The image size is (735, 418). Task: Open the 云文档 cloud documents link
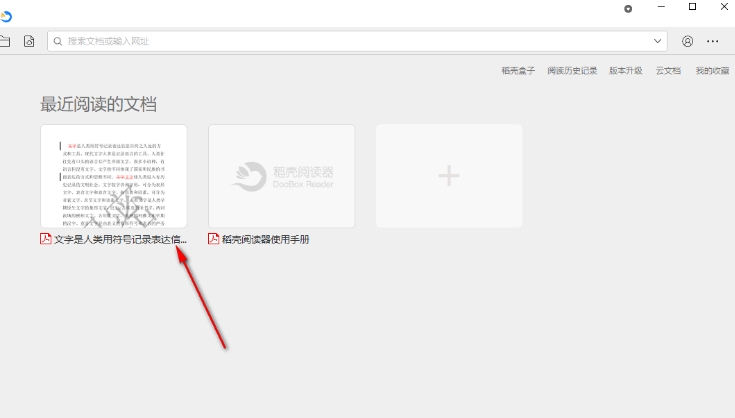pos(668,71)
